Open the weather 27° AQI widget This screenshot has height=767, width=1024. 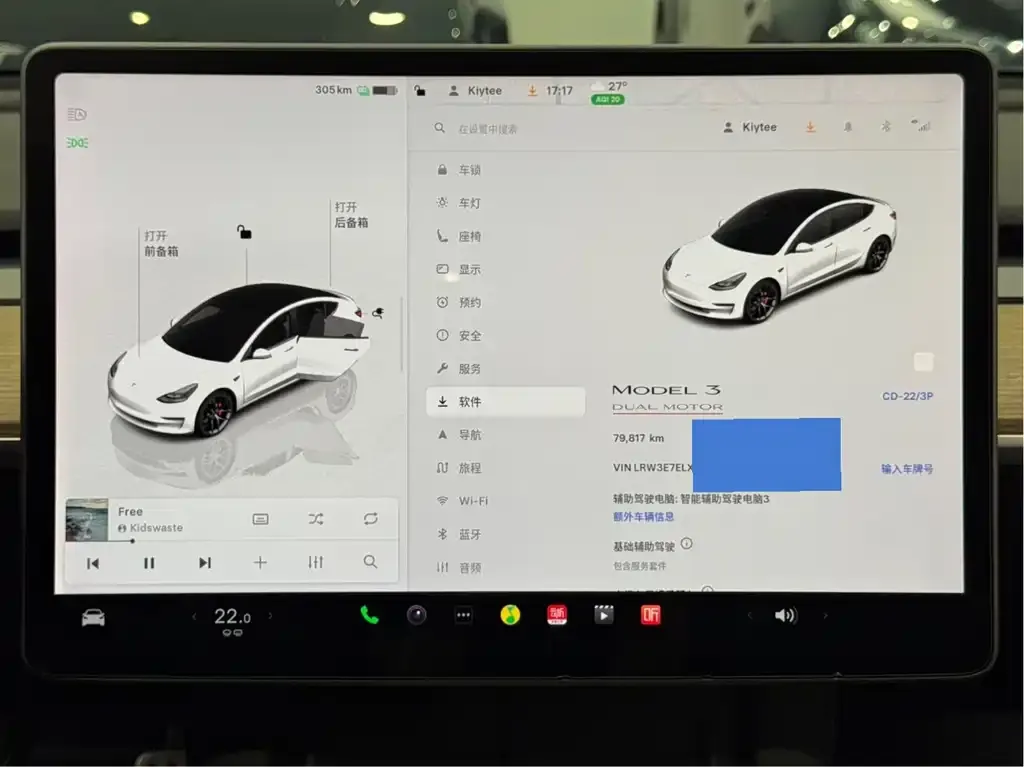pos(609,92)
